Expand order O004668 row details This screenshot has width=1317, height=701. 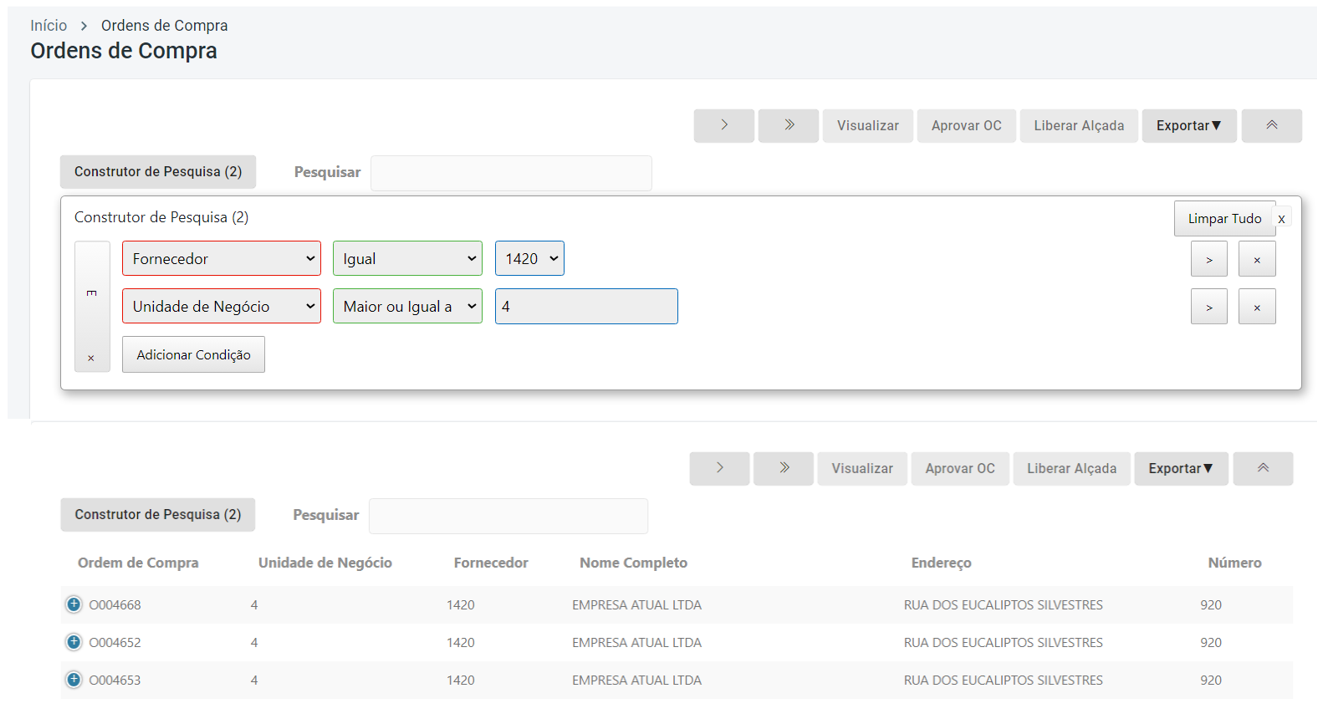coord(74,605)
